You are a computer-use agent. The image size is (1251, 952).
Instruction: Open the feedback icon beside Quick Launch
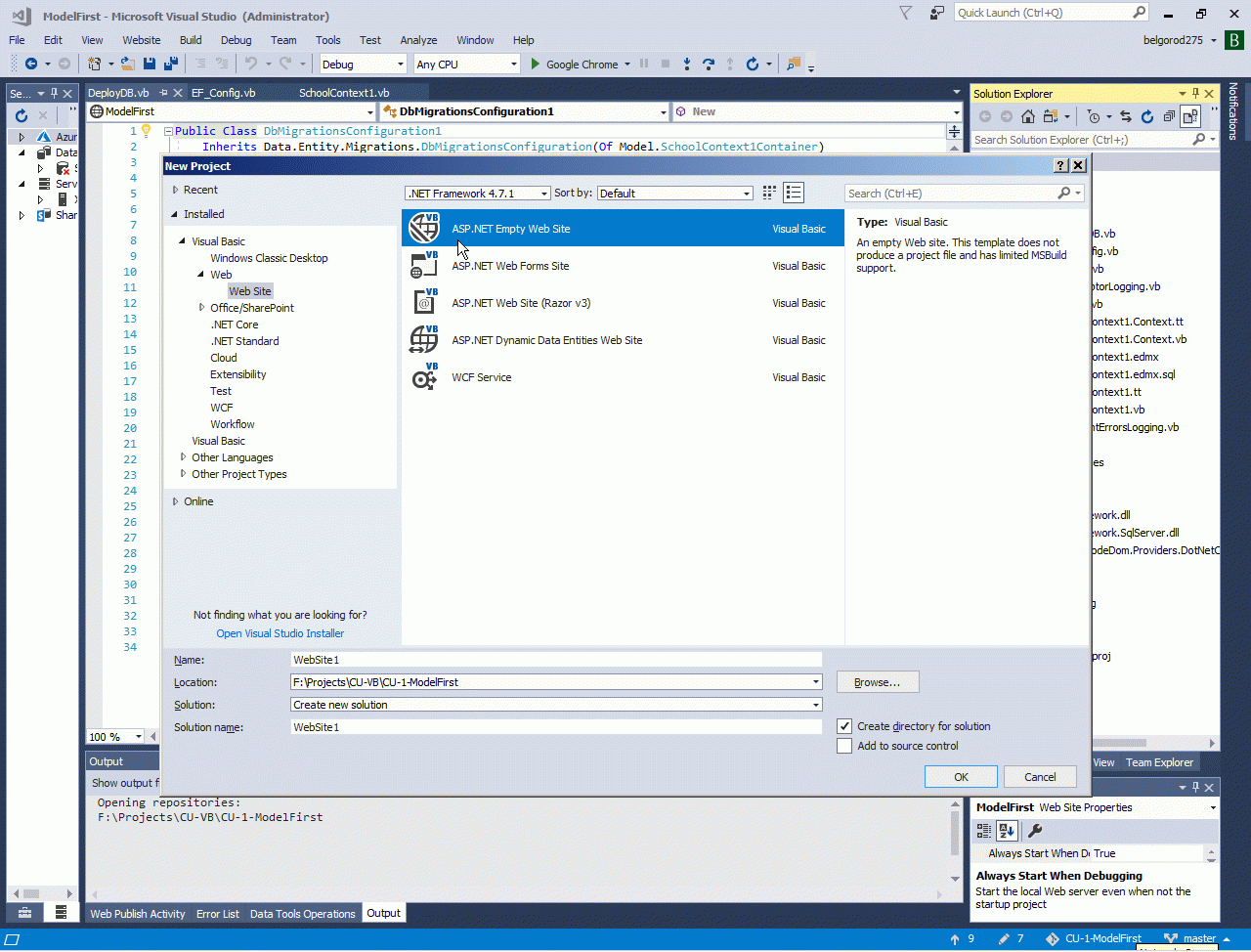click(937, 13)
